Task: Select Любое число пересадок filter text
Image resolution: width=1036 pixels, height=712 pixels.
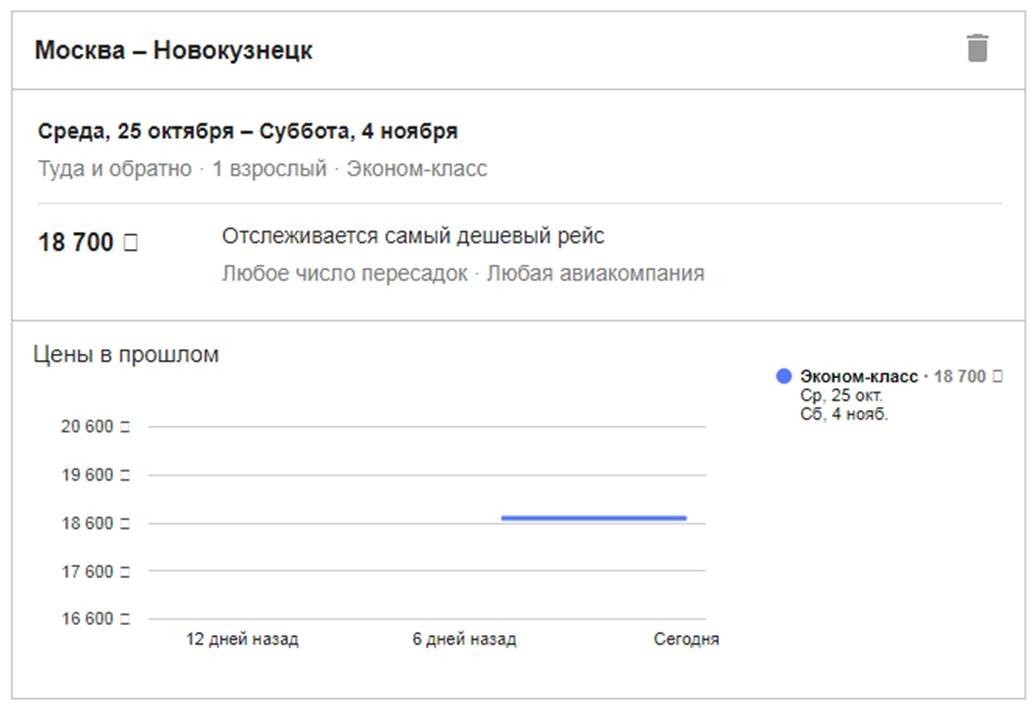Action: pos(344,273)
